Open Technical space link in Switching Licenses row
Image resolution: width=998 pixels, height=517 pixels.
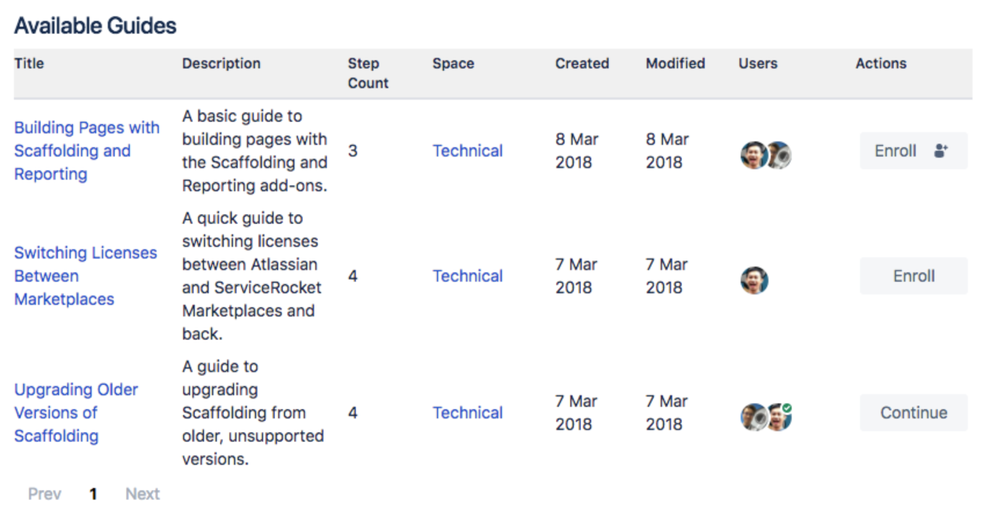pyautogui.click(x=467, y=276)
